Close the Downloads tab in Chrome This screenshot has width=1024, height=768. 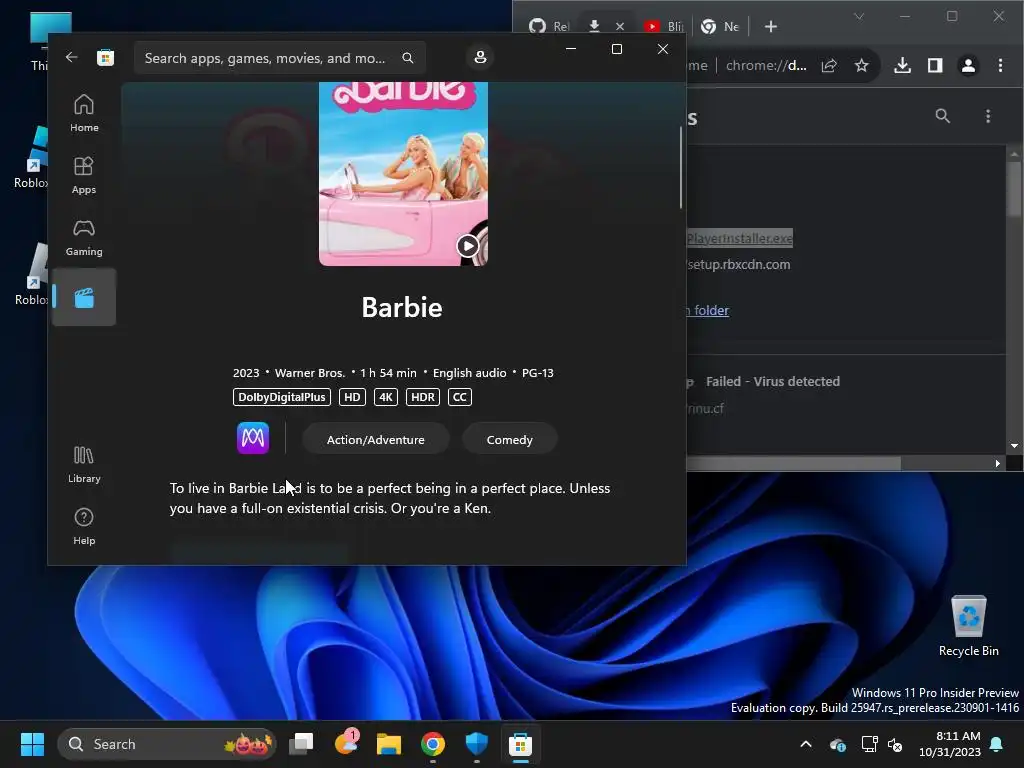pos(620,26)
